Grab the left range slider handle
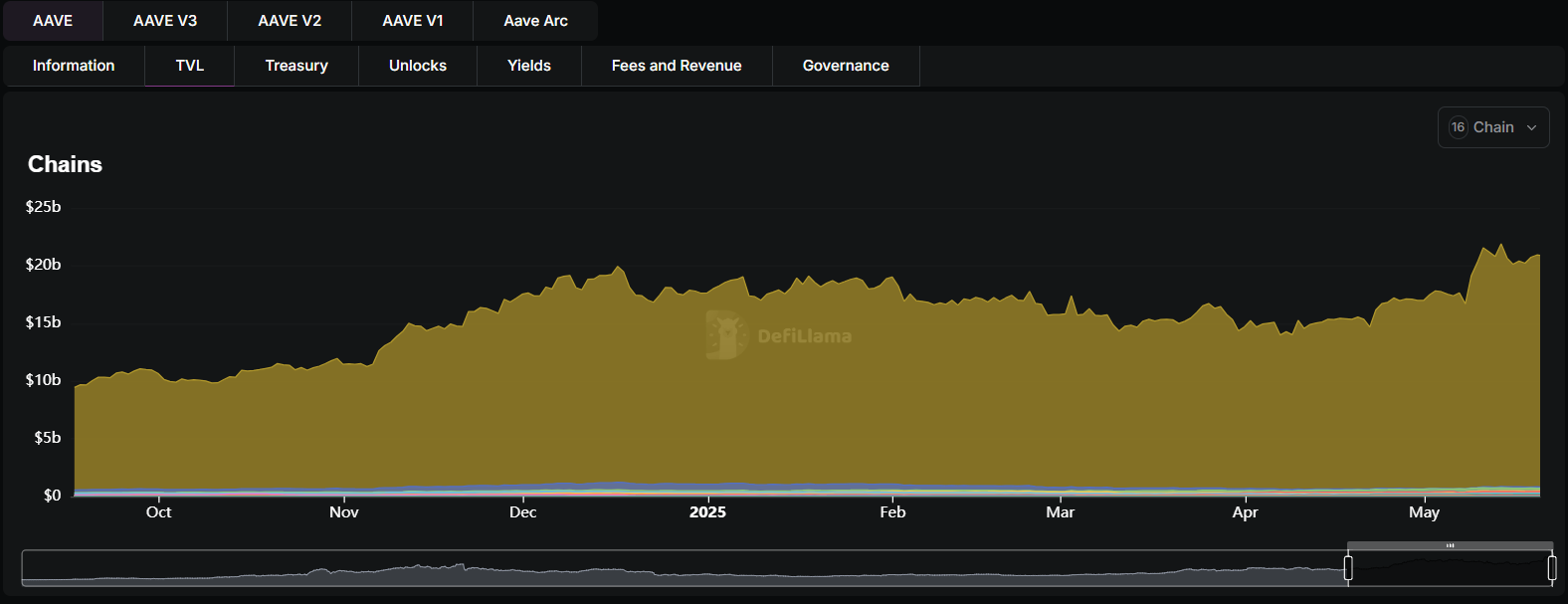The width and height of the screenshot is (1568, 604). tap(1348, 568)
